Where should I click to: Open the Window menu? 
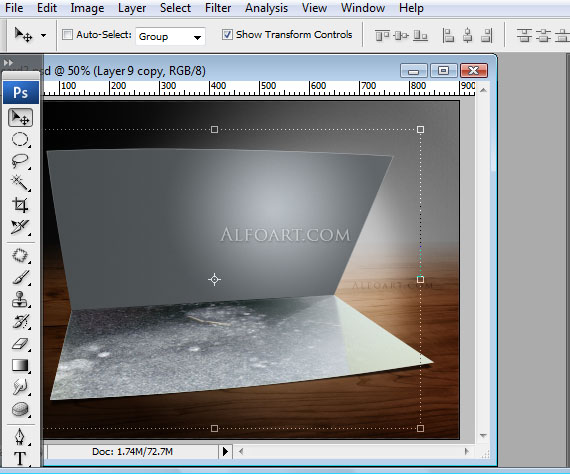tap(363, 8)
